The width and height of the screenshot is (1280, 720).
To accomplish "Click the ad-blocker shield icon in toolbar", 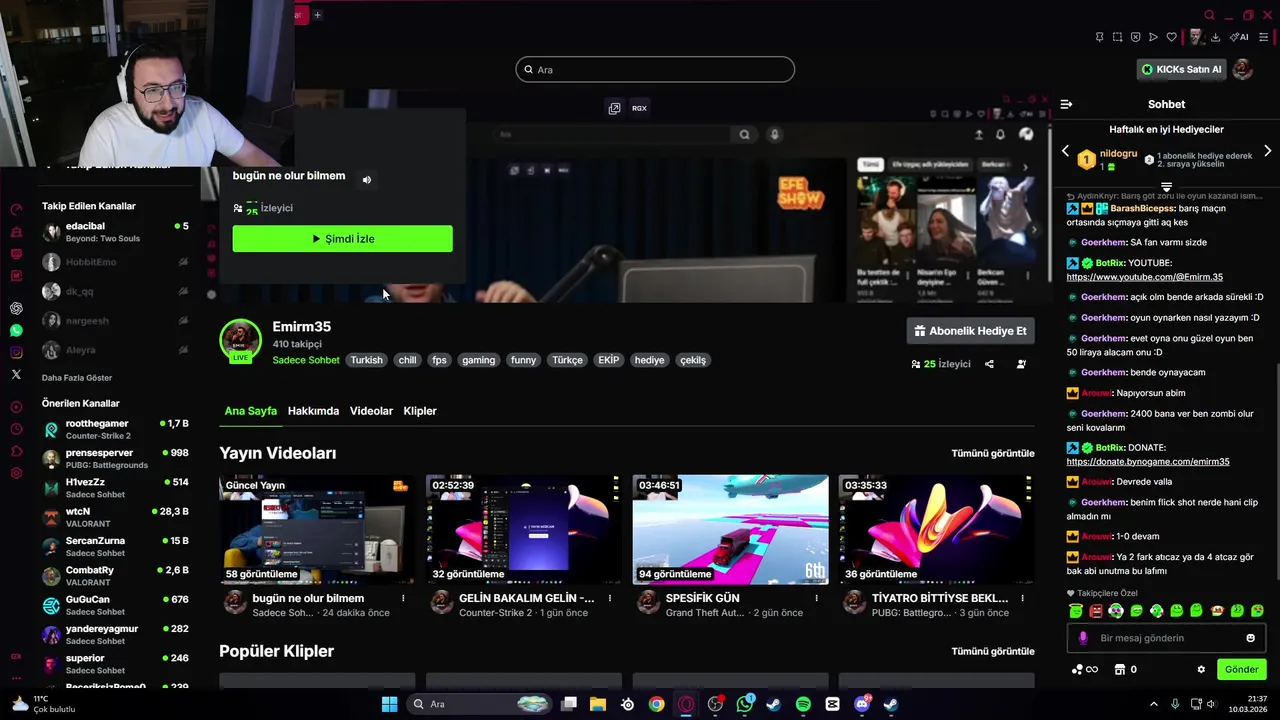I will tap(1135, 37).
